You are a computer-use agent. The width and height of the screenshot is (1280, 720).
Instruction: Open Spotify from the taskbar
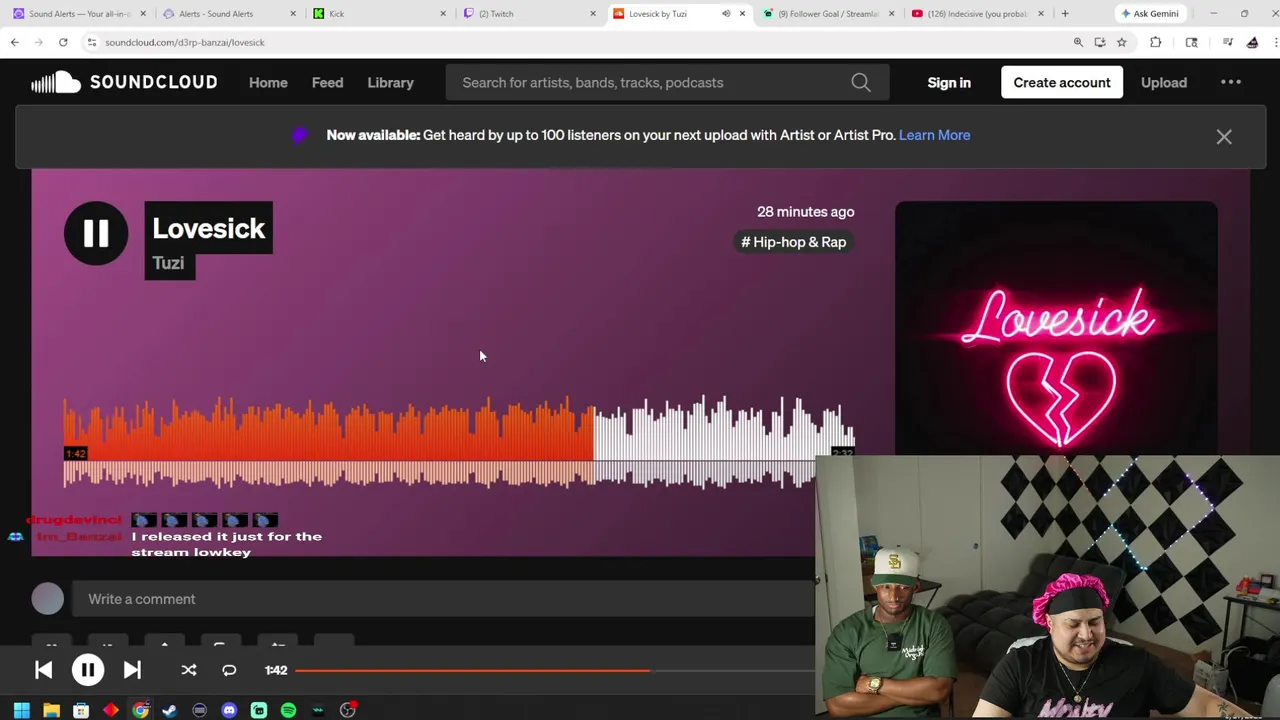tap(288, 710)
